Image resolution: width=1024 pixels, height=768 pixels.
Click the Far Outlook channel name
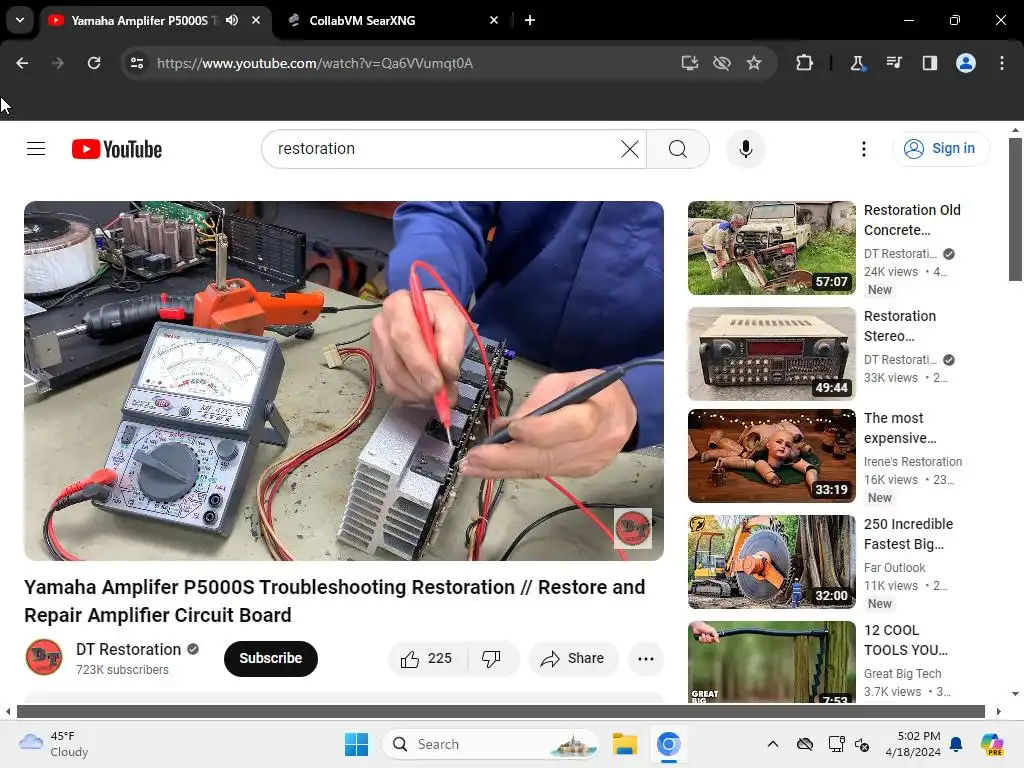[x=895, y=568]
